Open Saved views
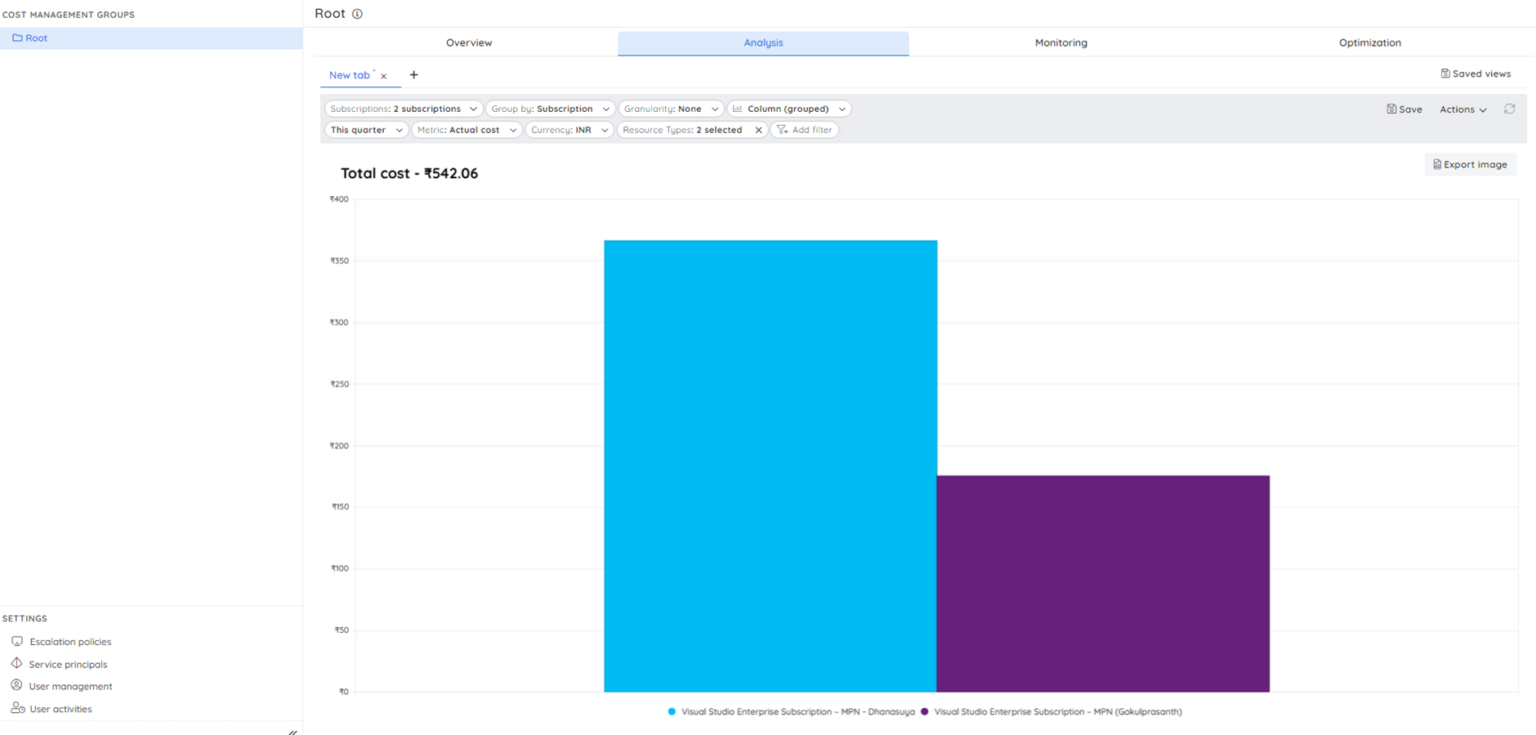The height and width of the screenshot is (735, 1536). pos(1476,74)
